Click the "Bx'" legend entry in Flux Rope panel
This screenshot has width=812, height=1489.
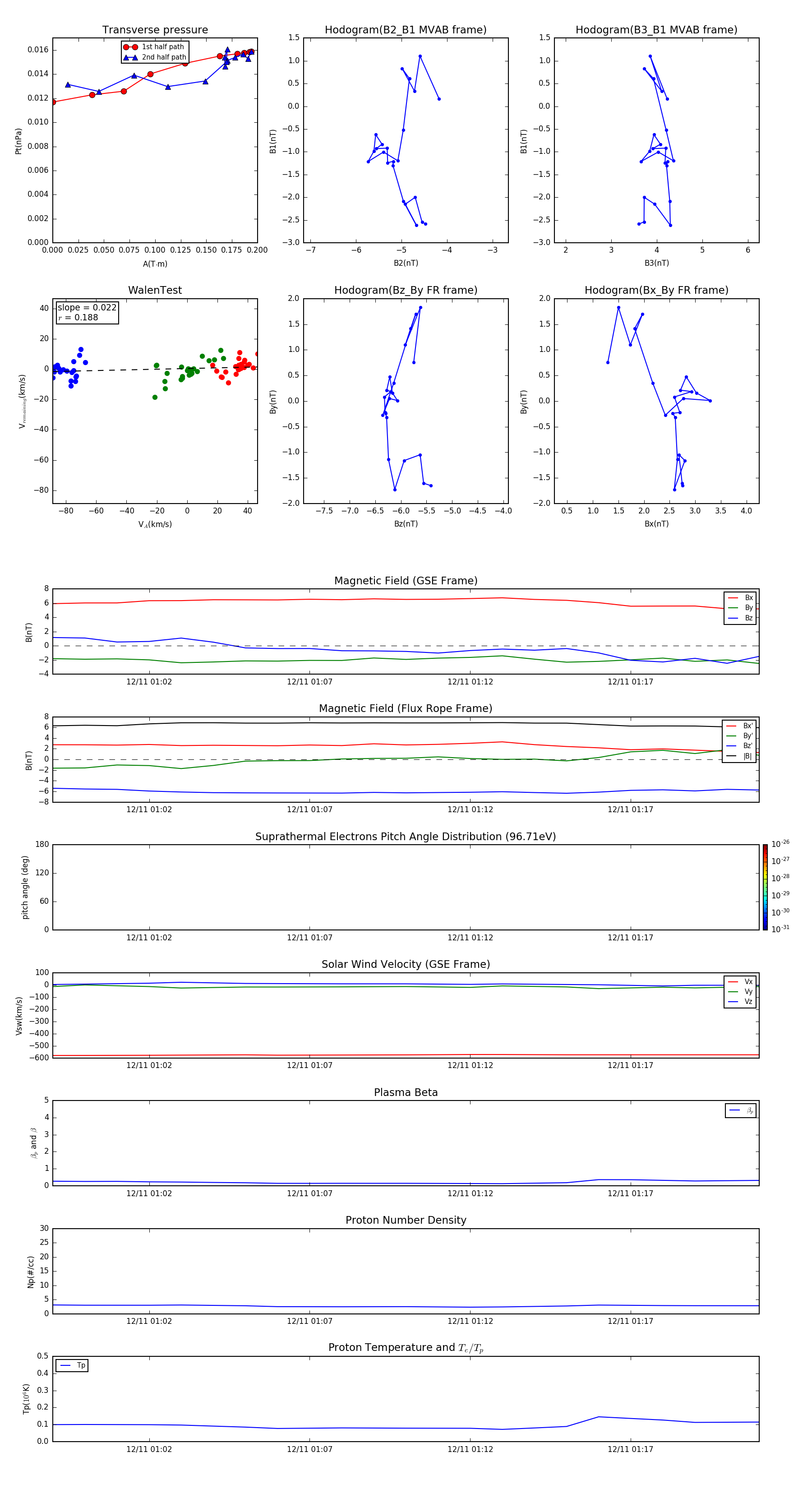pos(739,726)
